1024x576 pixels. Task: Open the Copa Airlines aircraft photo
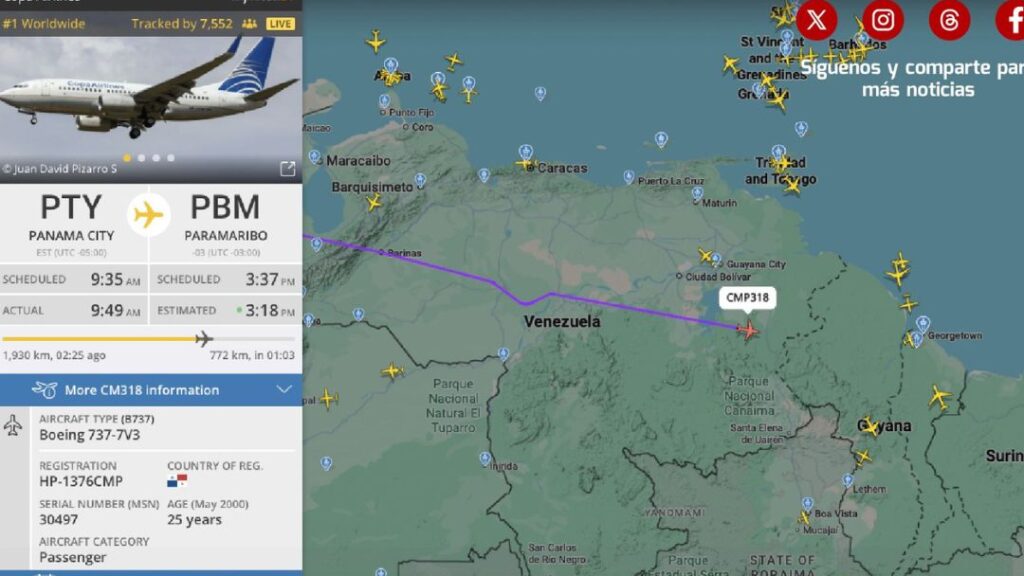[x=151, y=98]
